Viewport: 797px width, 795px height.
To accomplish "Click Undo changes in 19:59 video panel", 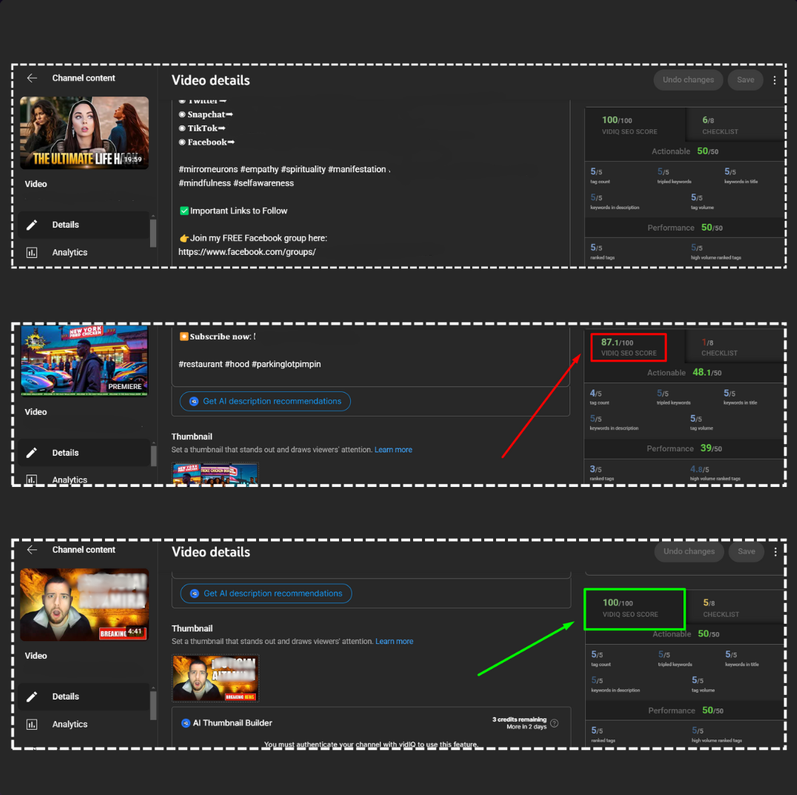I will [688, 80].
